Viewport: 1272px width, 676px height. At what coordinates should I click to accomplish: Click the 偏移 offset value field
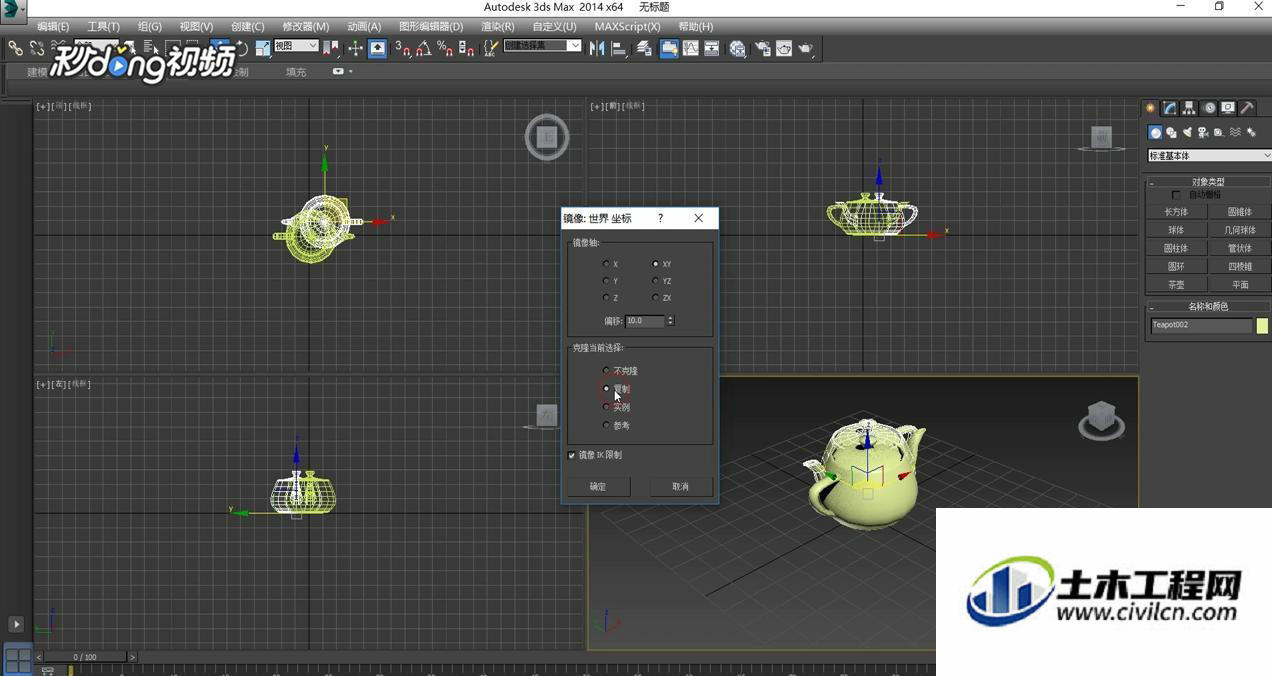pos(645,321)
